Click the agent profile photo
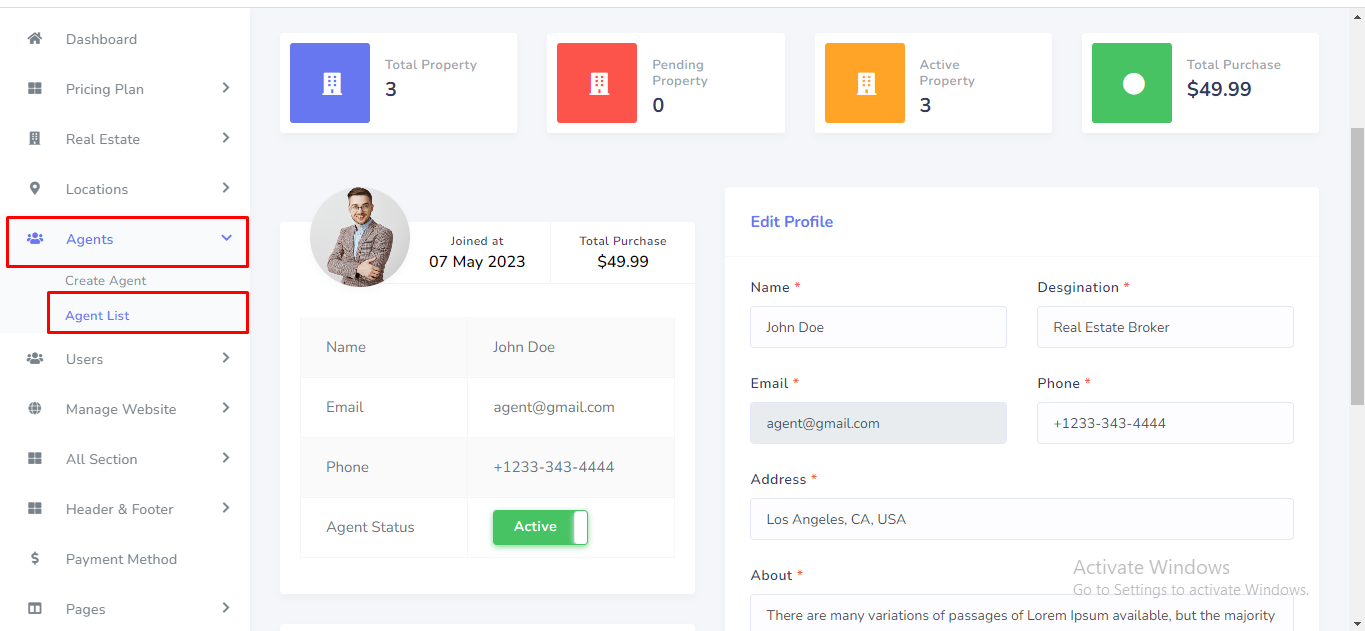 [x=360, y=237]
